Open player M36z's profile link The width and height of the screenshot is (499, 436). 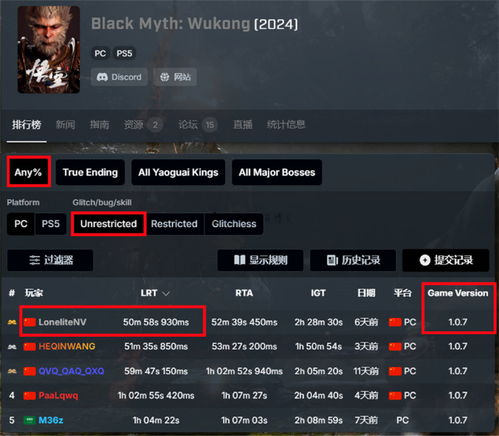coord(51,420)
